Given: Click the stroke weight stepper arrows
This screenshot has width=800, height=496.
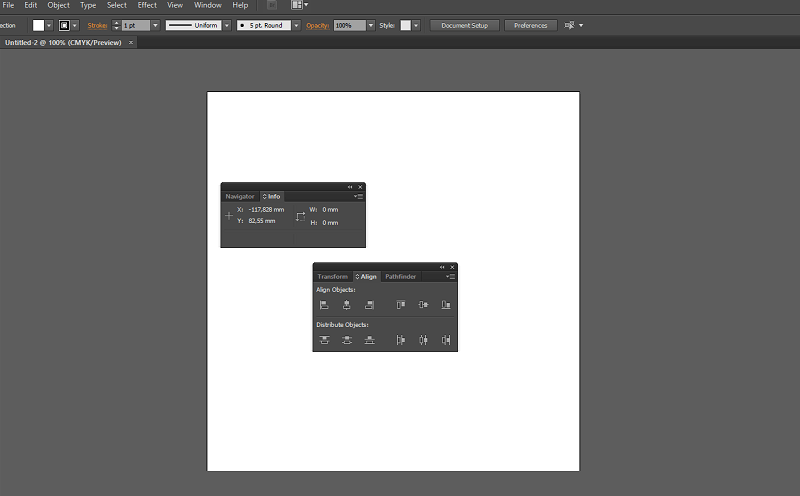Looking at the screenshot, I should [116, 26].
